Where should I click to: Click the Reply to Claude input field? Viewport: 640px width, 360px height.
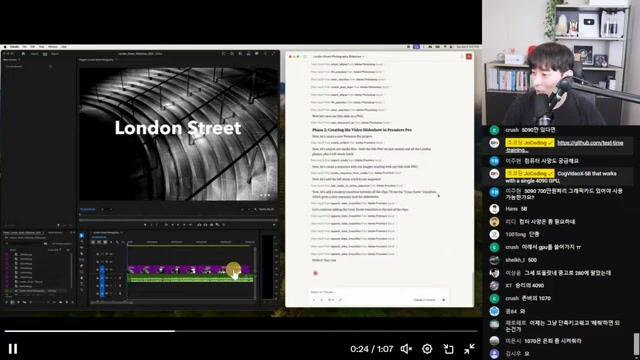[378, 292]
